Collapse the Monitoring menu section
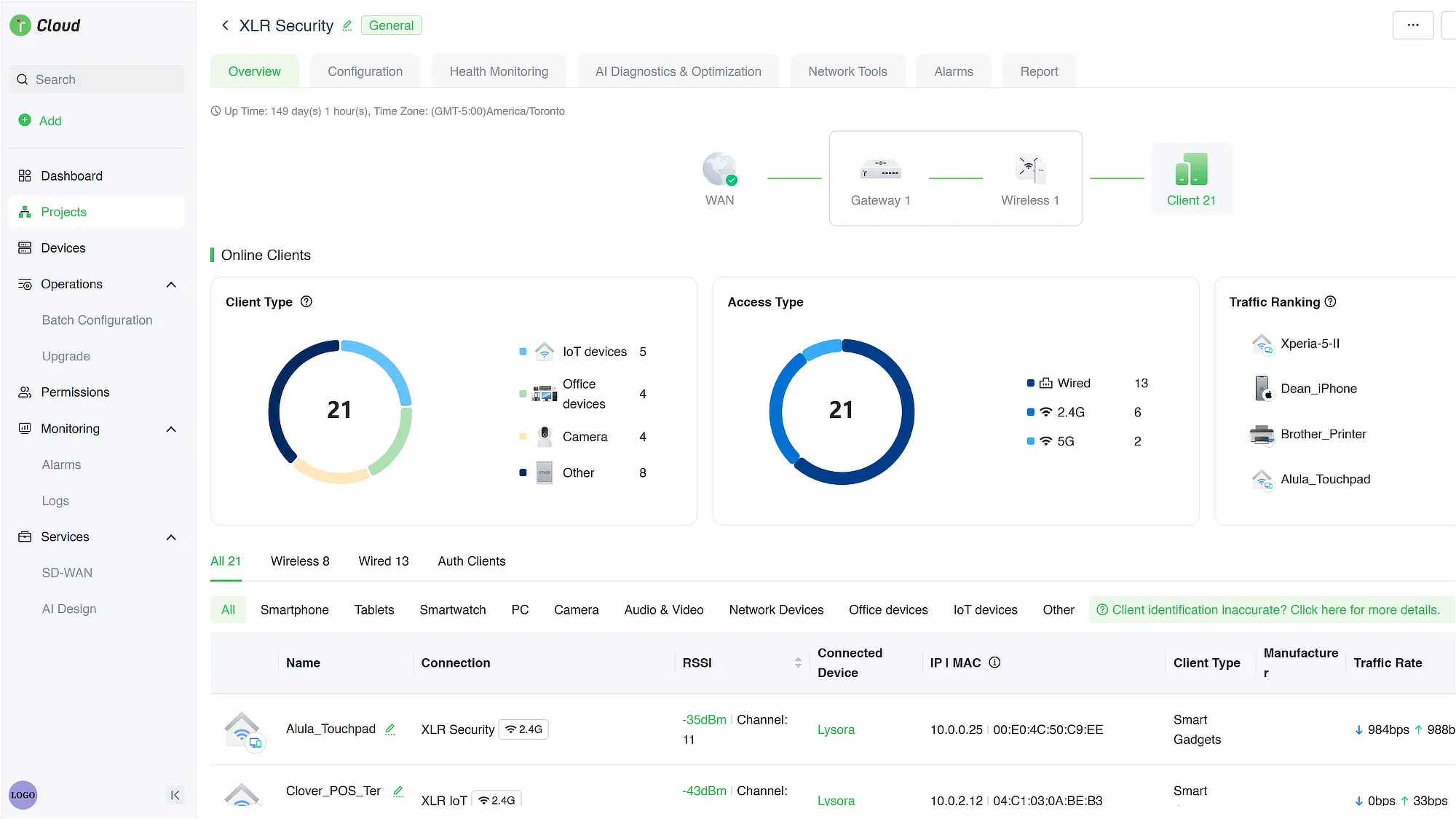 pos(171,430)
